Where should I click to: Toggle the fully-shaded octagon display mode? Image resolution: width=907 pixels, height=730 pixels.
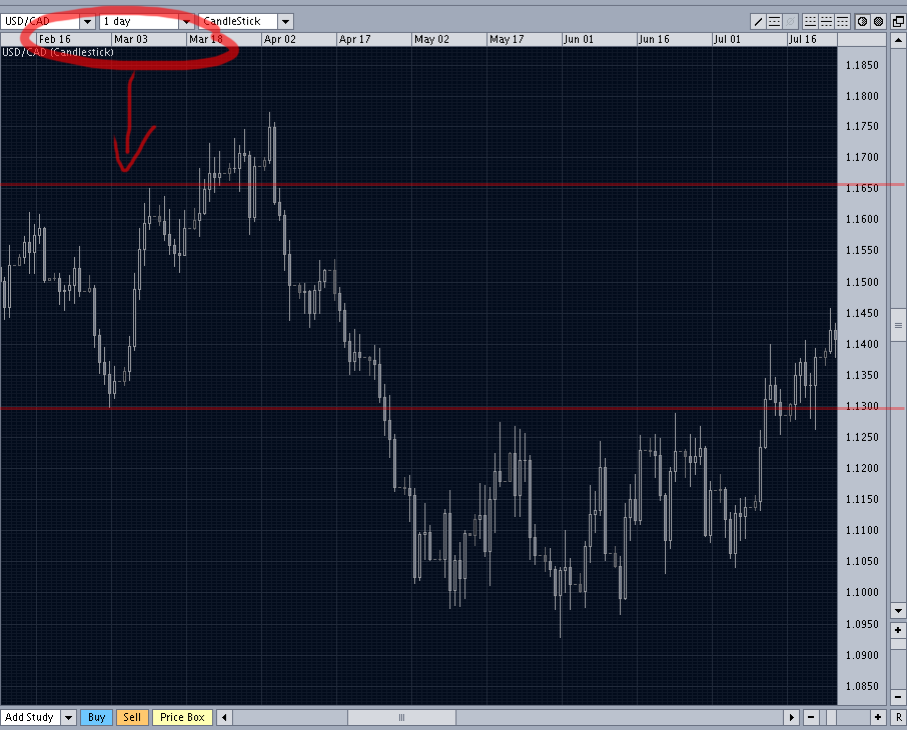(879, 22)
